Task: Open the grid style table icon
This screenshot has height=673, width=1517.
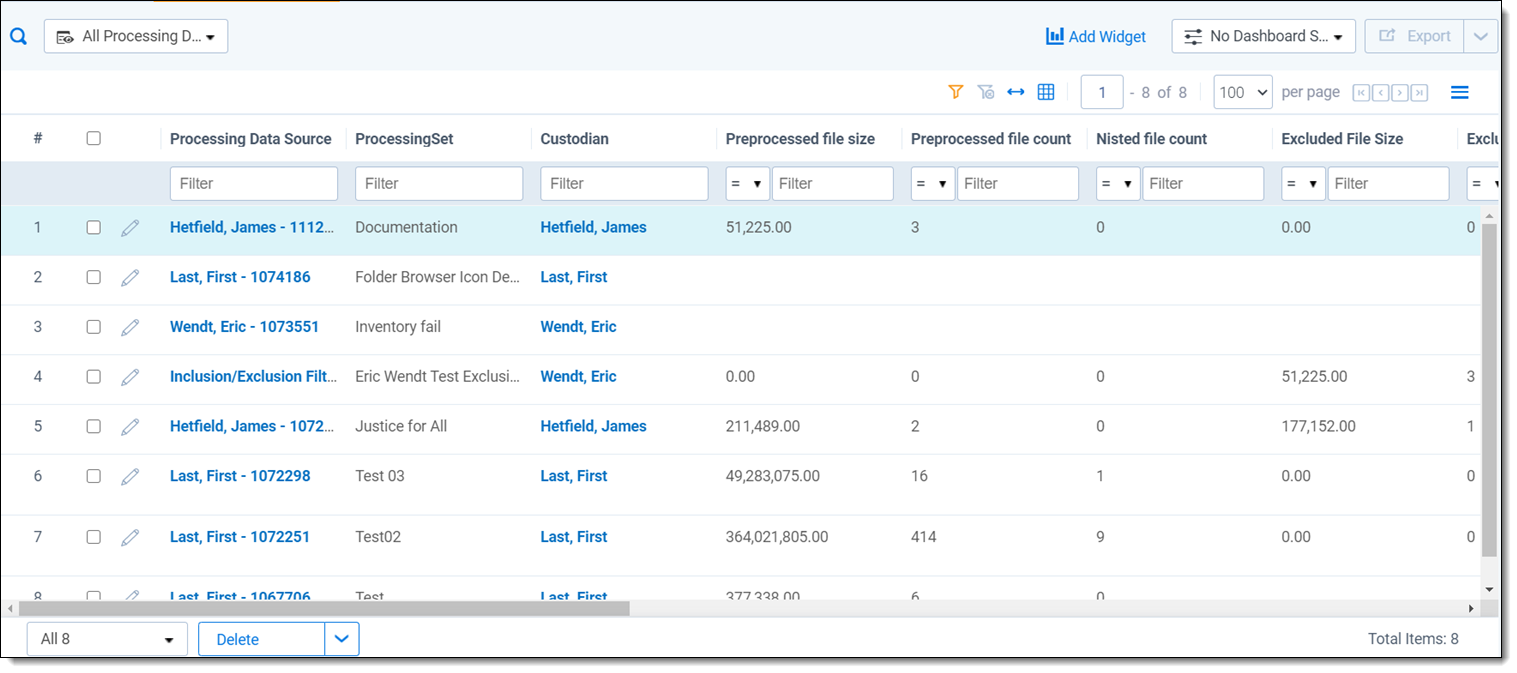Action: (x=1046, y=92)
